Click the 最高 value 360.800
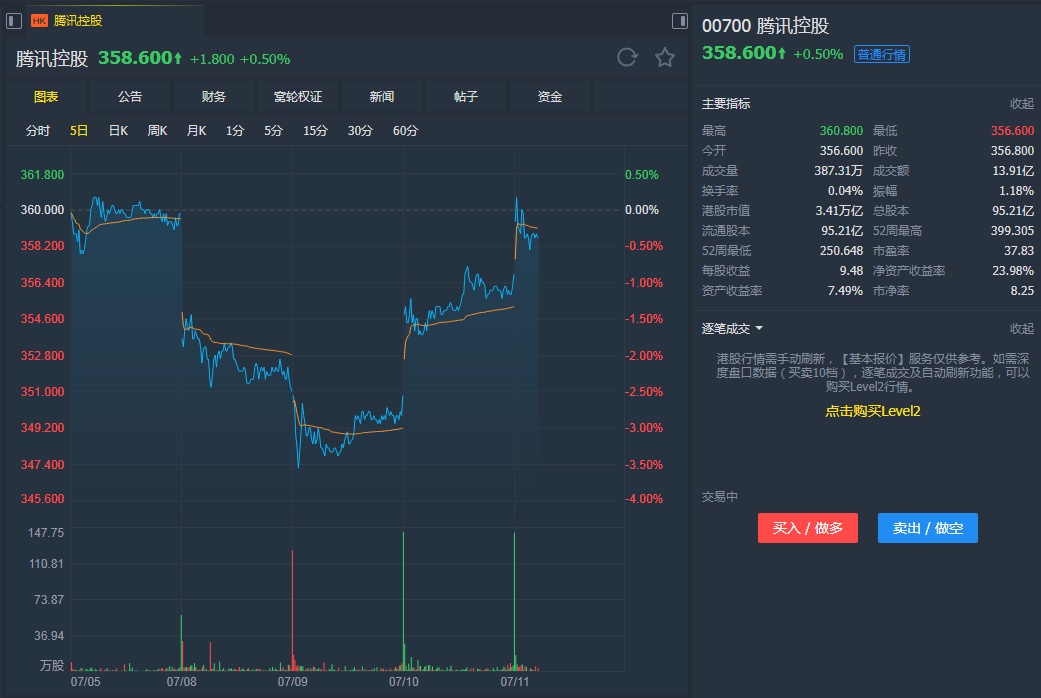The height and width of the screenshot is (698, 1041). pos(841,131)
